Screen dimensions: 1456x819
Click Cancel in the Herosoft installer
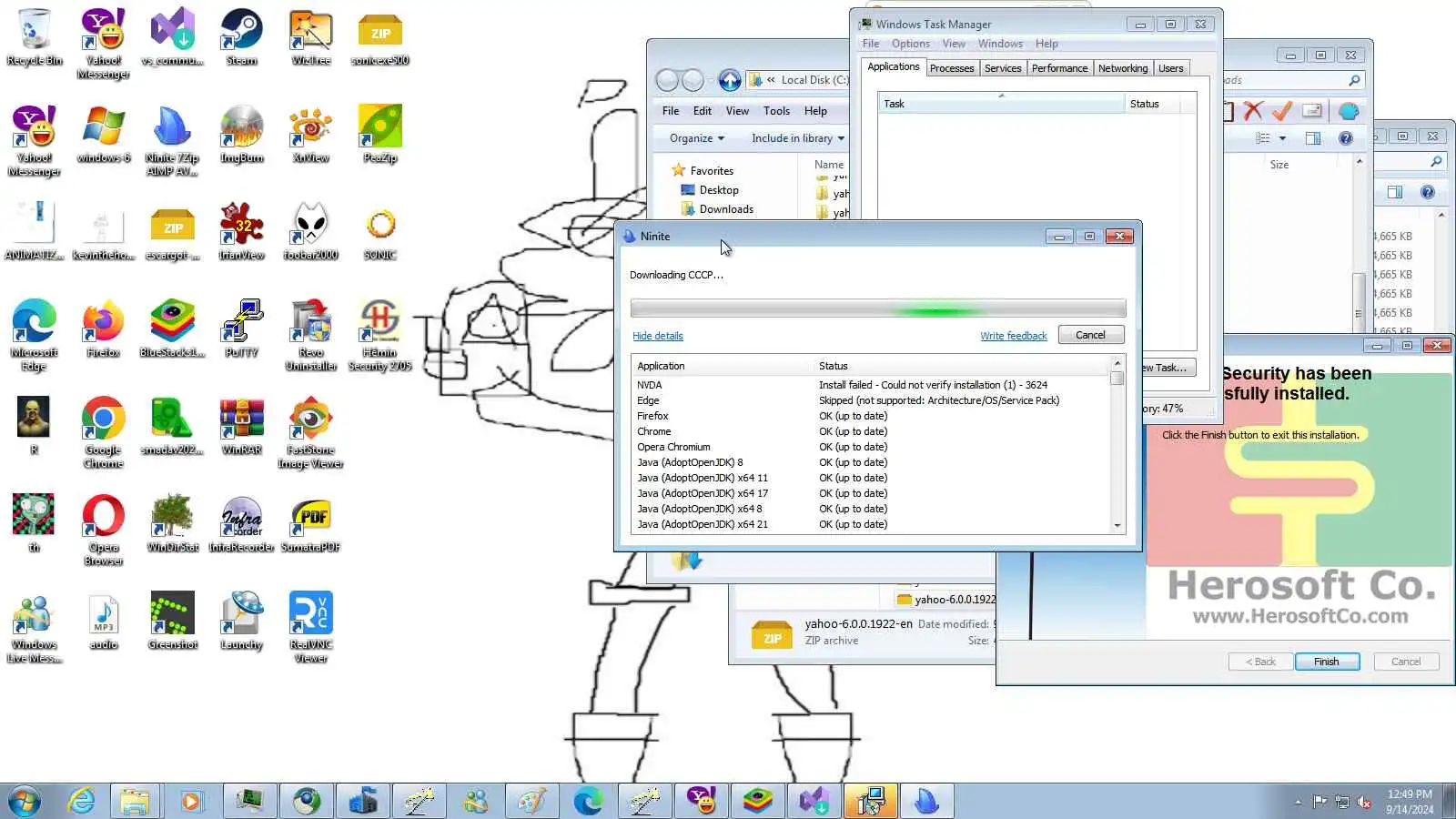point(1406,662)
